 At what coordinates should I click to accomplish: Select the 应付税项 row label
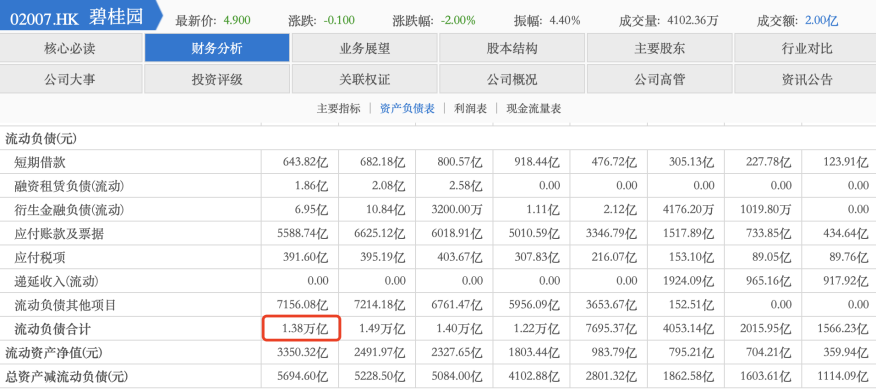[40, 258]
